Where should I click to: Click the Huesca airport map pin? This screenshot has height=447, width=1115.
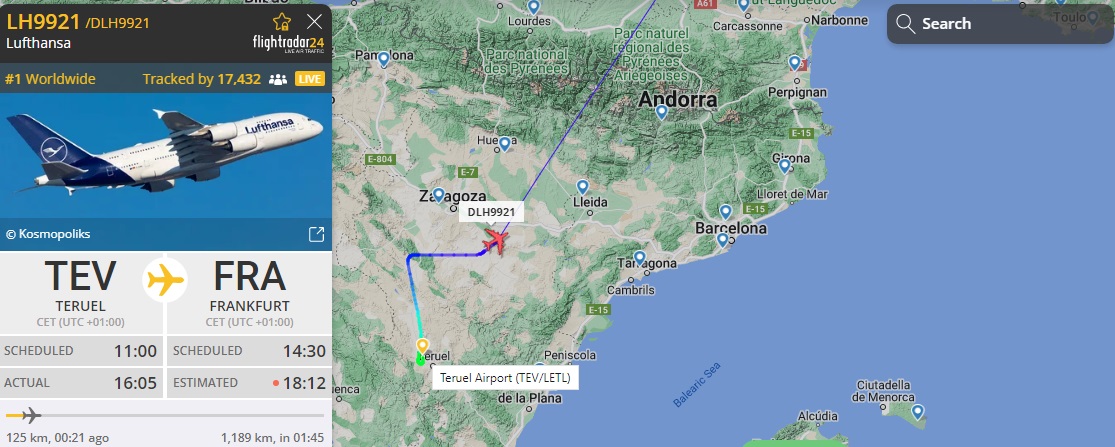click(x=504, y=144)
